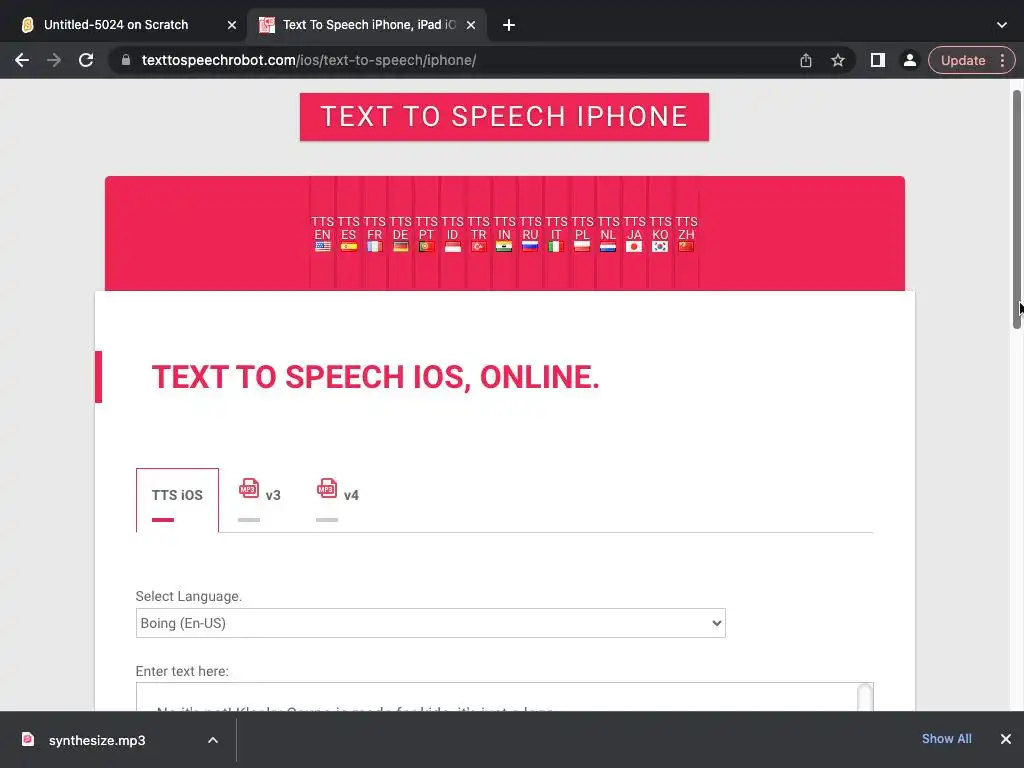Click the padlock site info icon
1024x768 pixels.
point(125,60)
